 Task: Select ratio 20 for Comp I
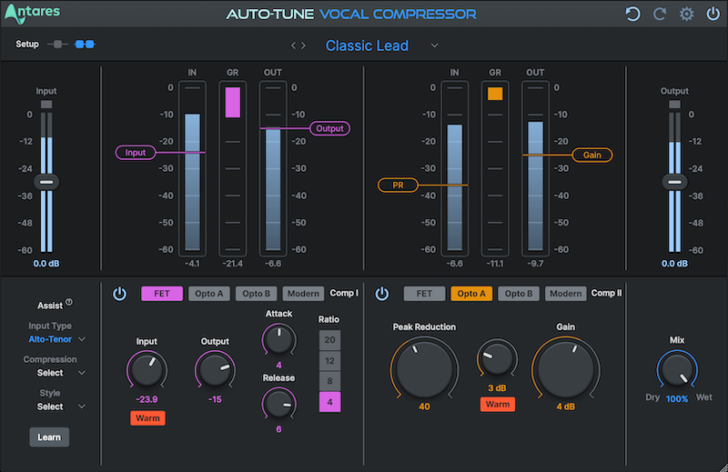330,340
